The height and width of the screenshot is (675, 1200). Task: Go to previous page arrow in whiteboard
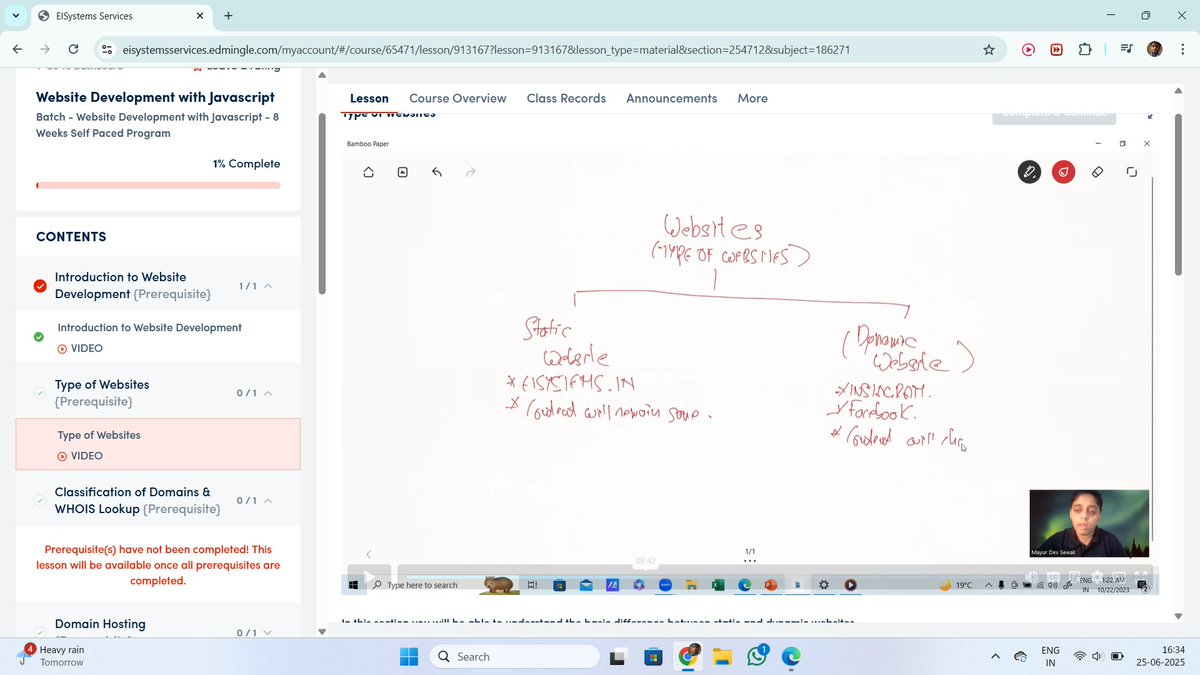[368, 554]
